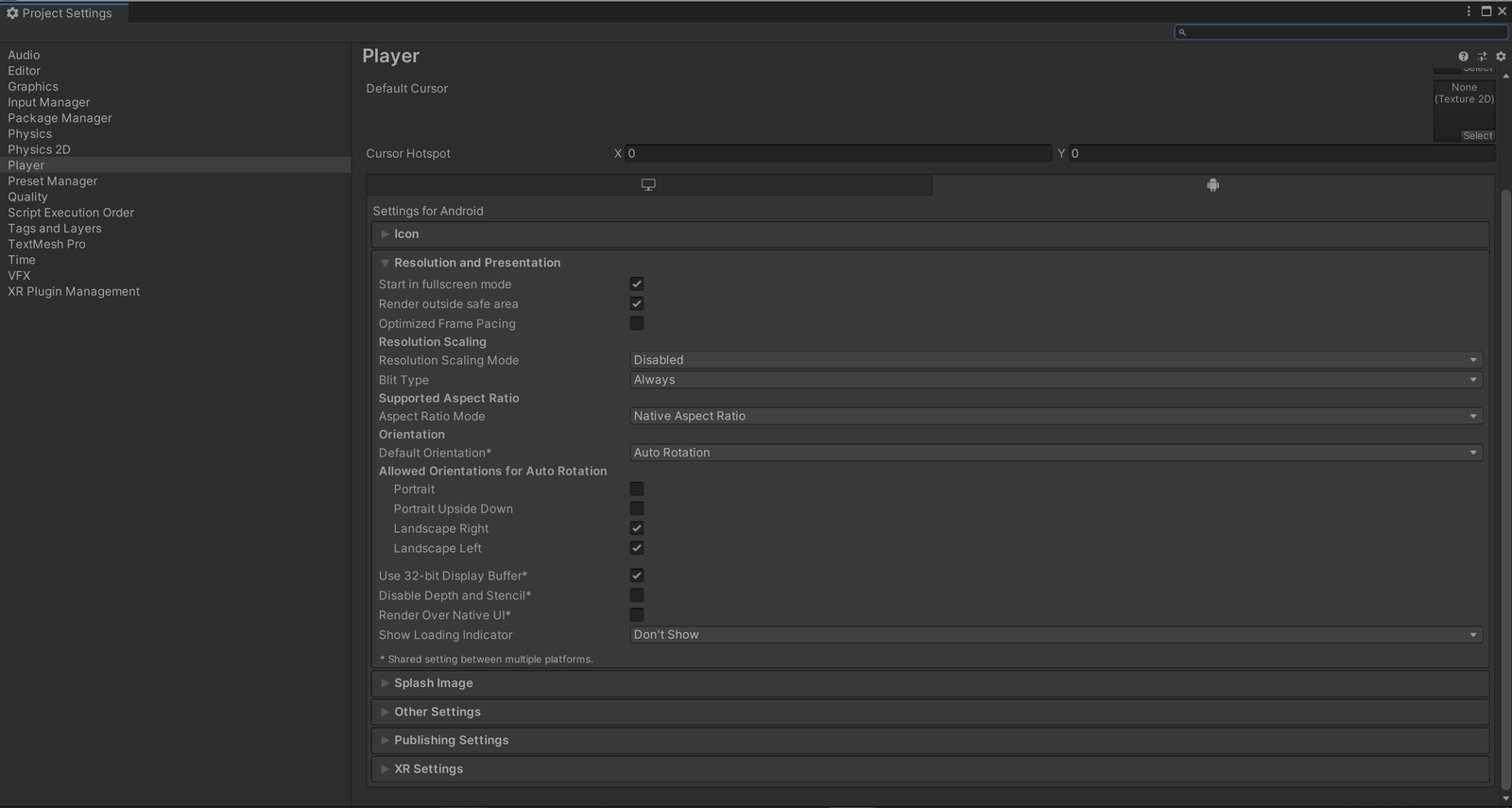Open the Player help documentation icon
Viewport: 1512px width, 808px height.
tap(1463, 57)
